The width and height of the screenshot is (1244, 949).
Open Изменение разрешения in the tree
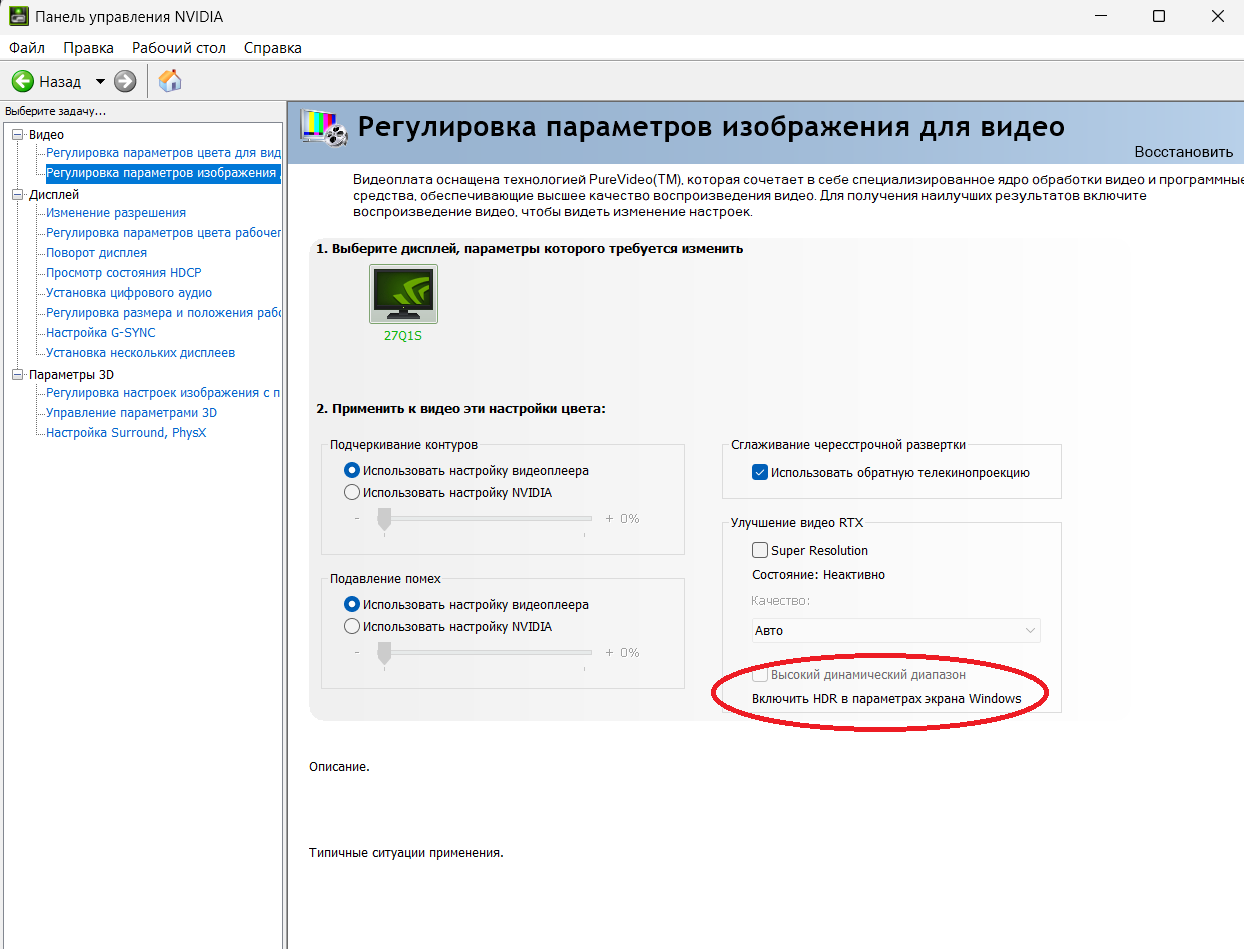point(116,213)
